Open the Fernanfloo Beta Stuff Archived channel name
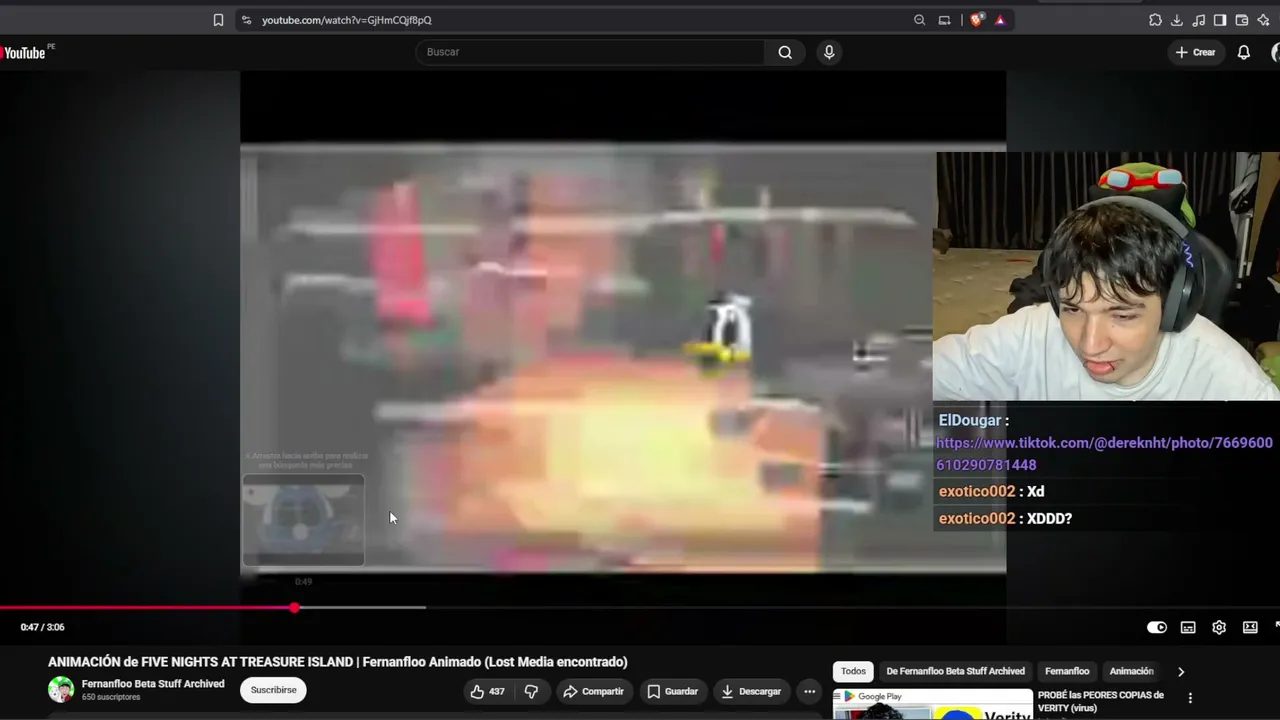This screenshot has width=1280, height=720. pyautogui.click(x=153, y=684)
